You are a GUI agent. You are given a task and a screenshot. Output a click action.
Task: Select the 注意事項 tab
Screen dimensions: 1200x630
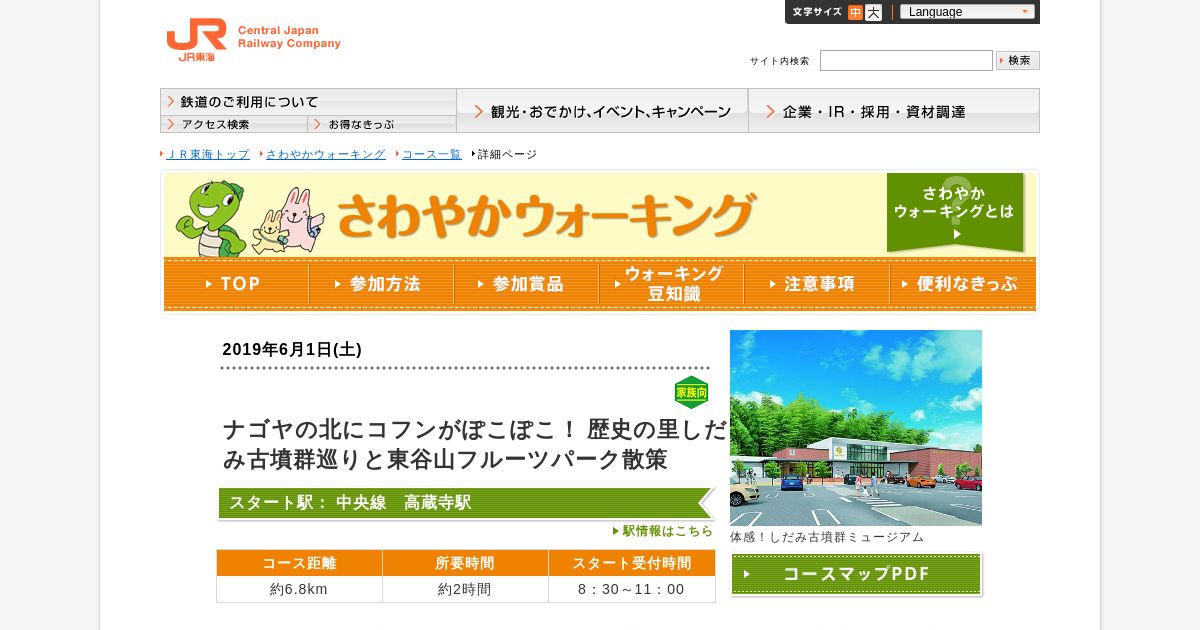[x=816, y=284]
